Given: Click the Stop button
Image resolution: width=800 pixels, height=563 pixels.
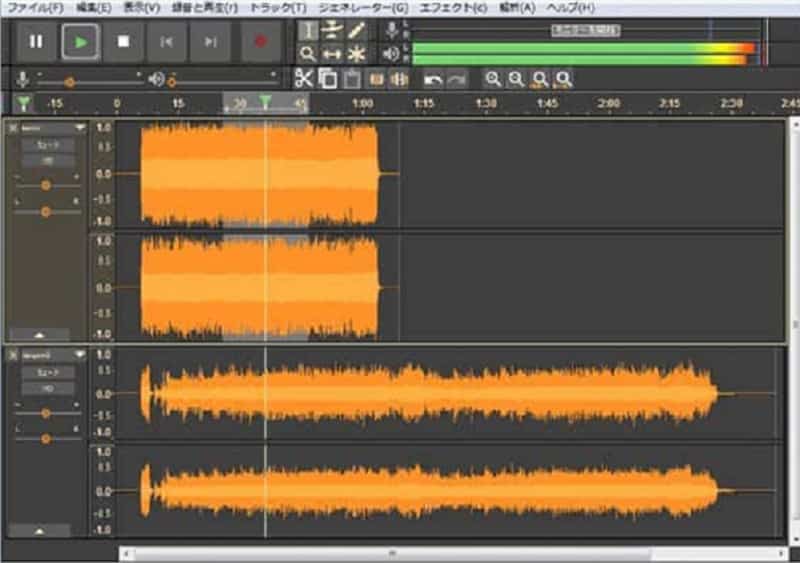Looking at the screenshot, I should pos(123,41).
